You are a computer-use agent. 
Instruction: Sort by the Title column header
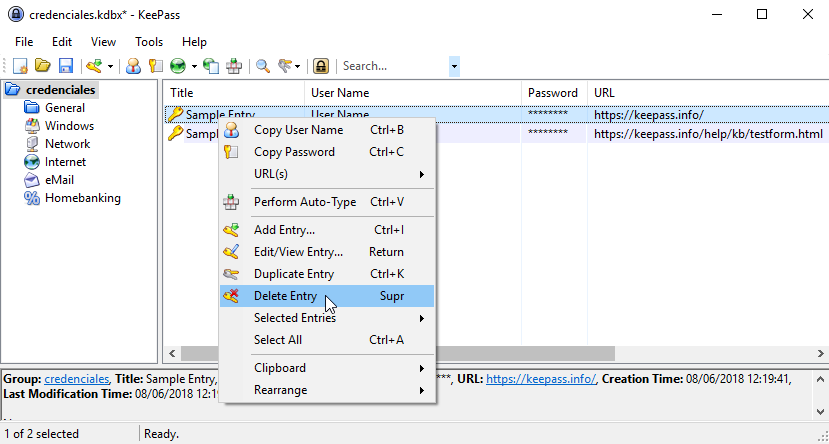pos(234,93)
